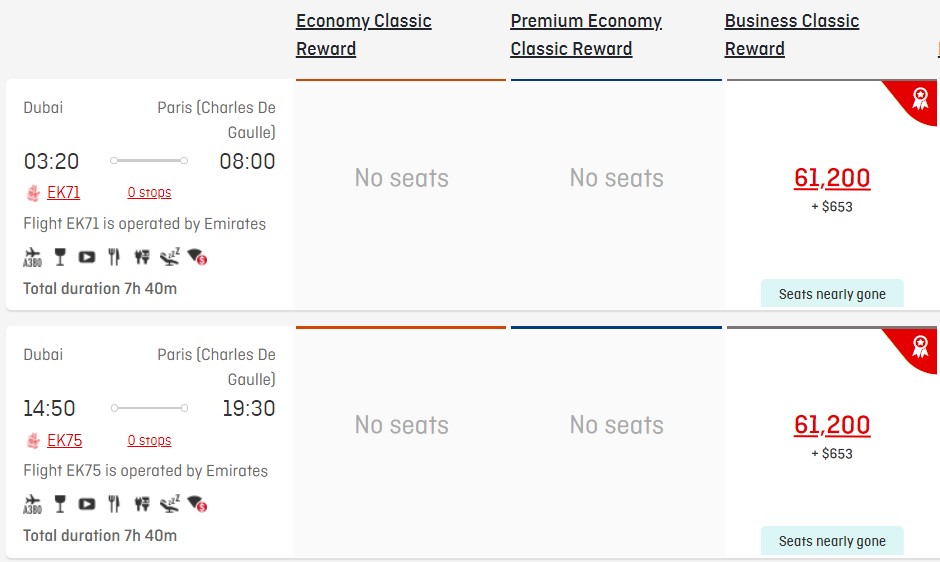Click the paid Wi-Fi icon for EK71
This screenshot has height=562, width=940.
click(197, 257)
